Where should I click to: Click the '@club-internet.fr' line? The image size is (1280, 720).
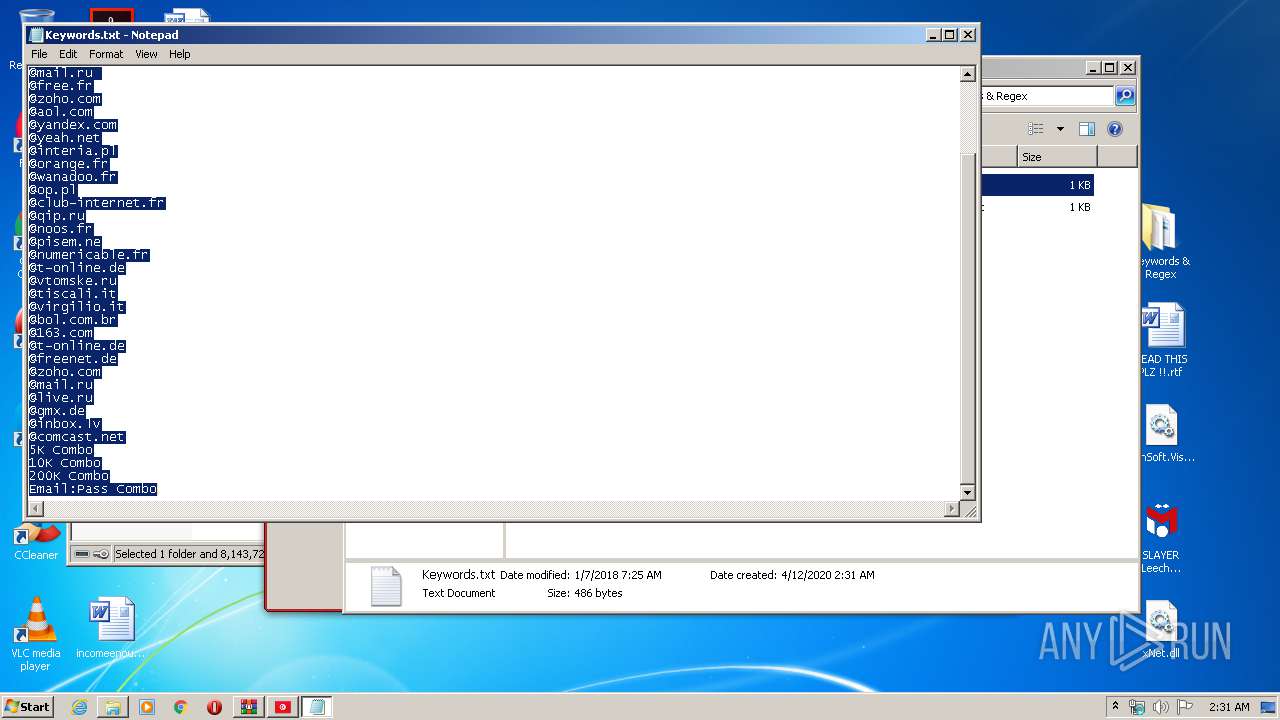(x=97, y=203)
